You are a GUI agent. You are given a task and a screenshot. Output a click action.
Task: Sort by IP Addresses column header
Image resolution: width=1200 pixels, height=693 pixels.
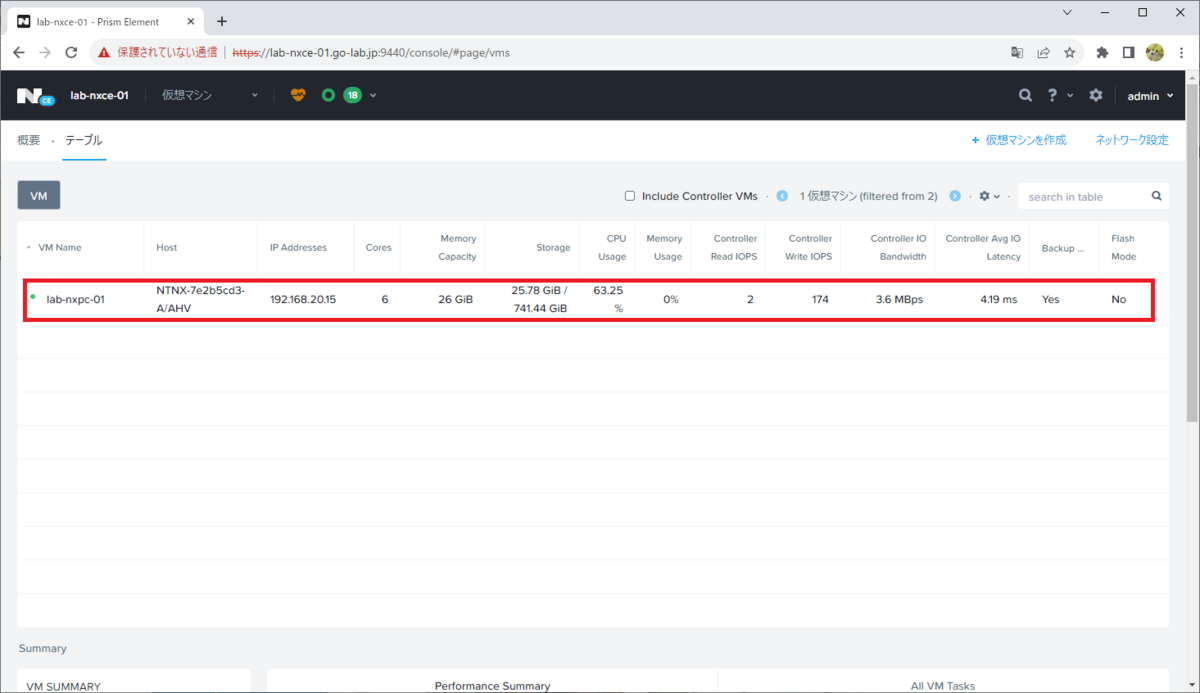click(297, 247)
